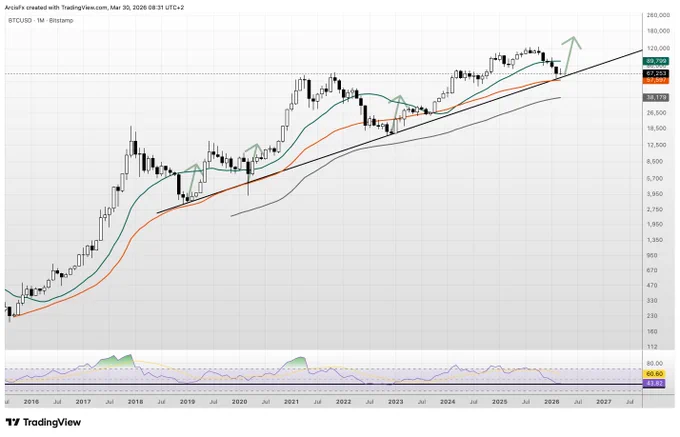Click the 230 price axis tick
The image size is (680, 437).
click(x=652, y=316)
